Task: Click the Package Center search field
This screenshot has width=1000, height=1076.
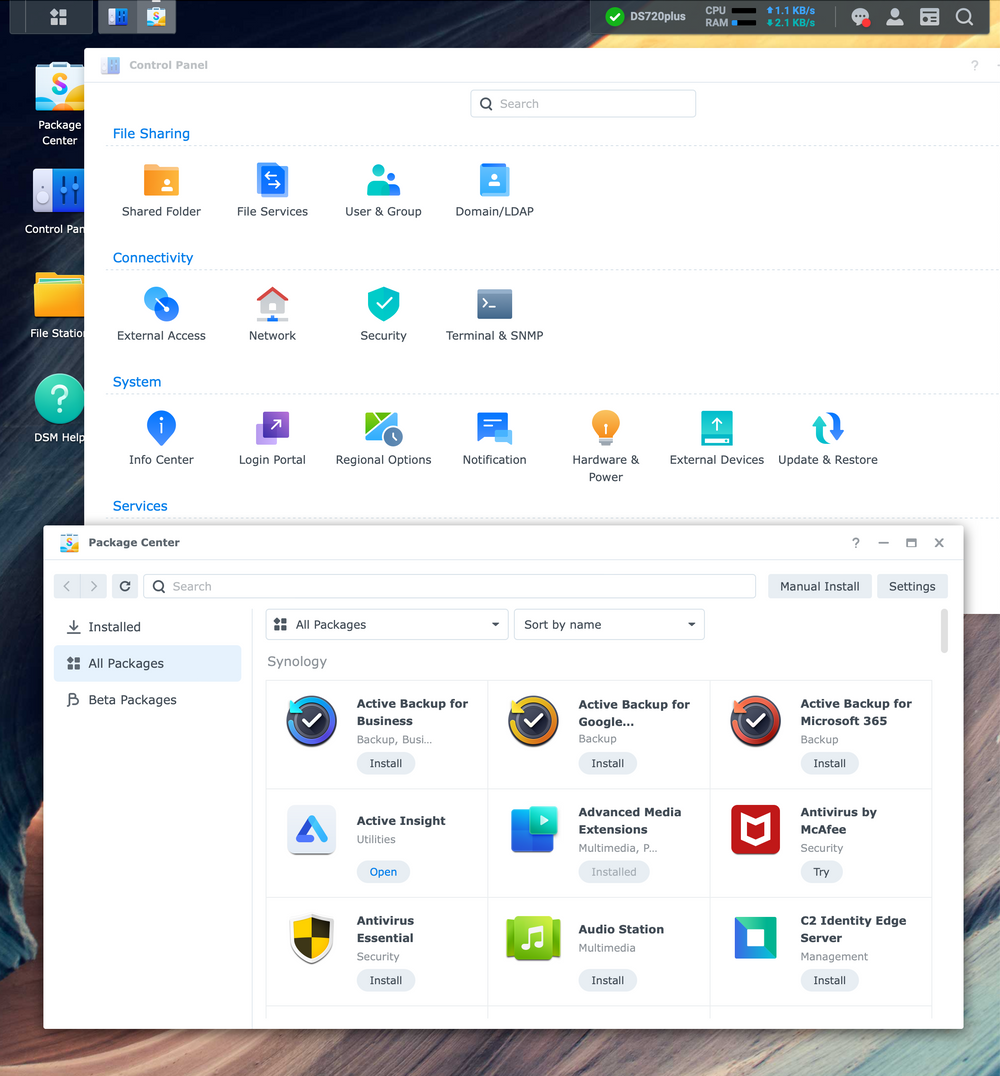Action: pos(450,586)
